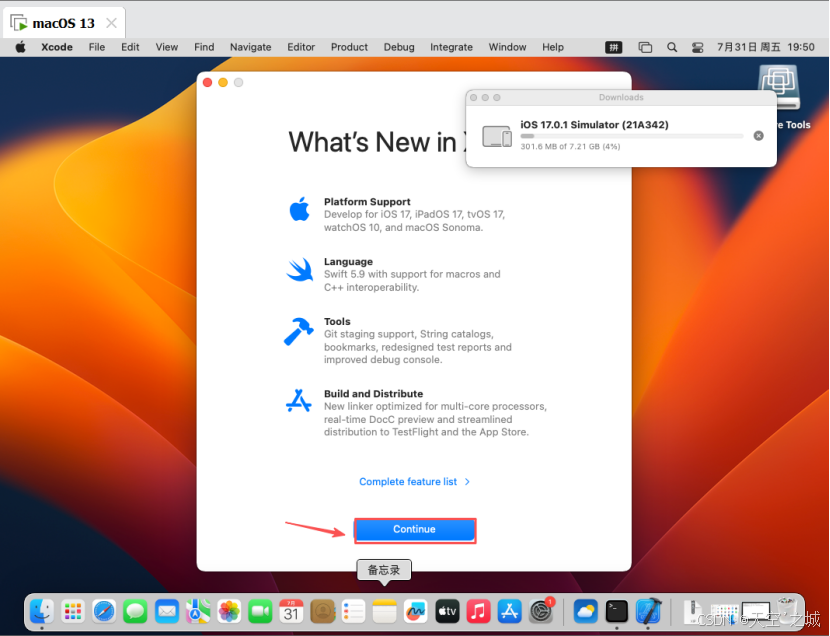Image resolution: width=830 pixels, height=636 pixels.
Task: Open Launchpad from the Dock
Action: pos(73,612)
